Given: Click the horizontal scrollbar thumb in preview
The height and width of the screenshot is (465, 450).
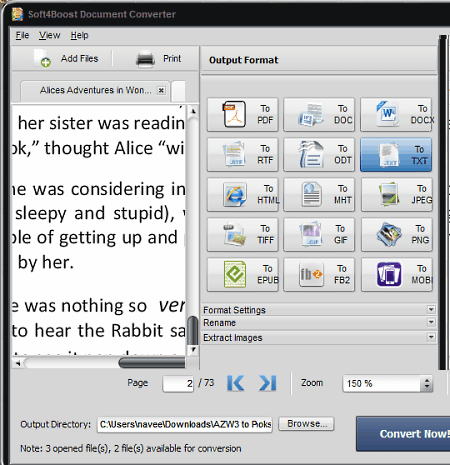Looking at the screenshot, I should tap(152, 363).
